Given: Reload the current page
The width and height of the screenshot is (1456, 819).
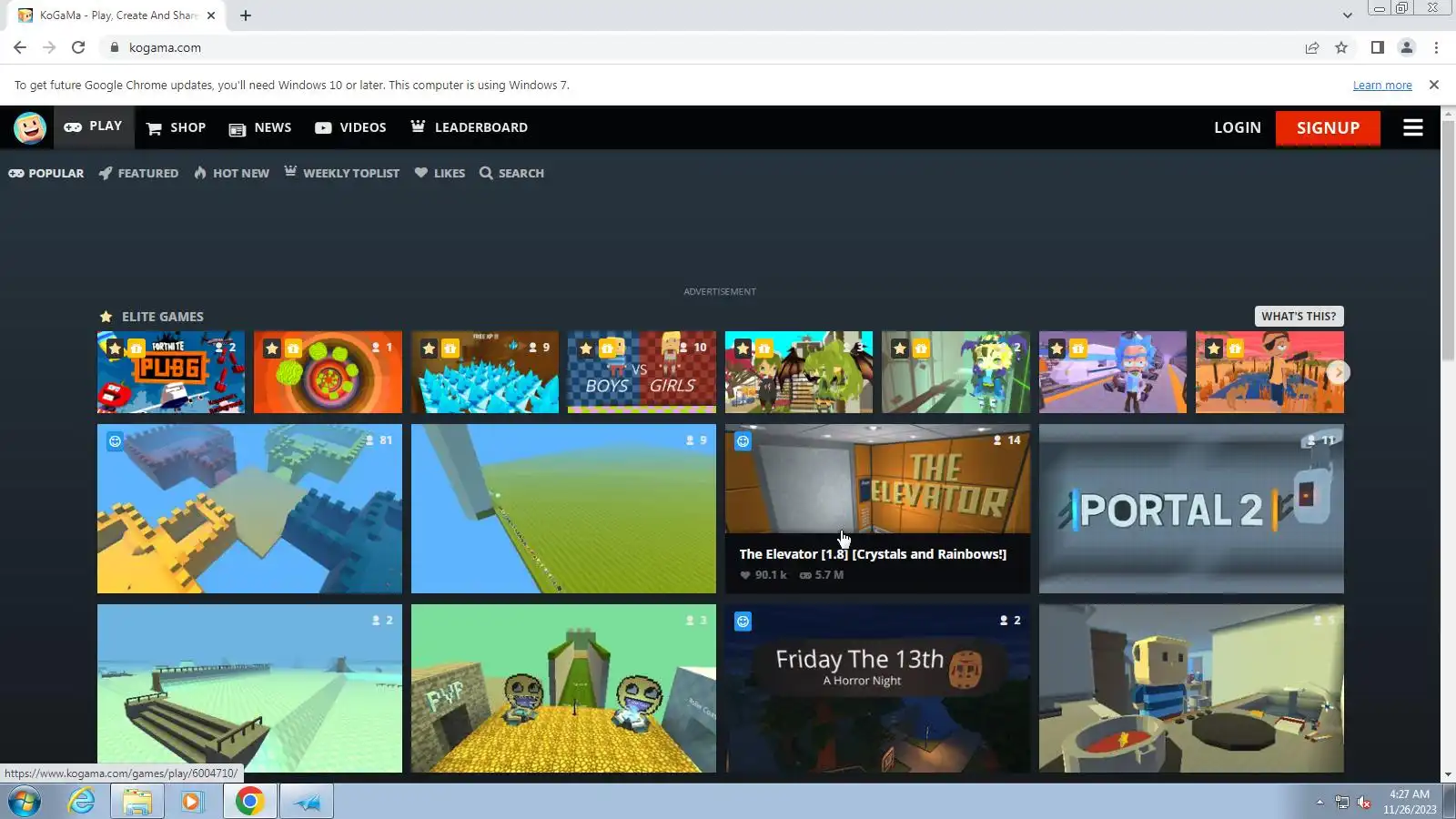Looking at the screenshot, I should pos(78,47).
